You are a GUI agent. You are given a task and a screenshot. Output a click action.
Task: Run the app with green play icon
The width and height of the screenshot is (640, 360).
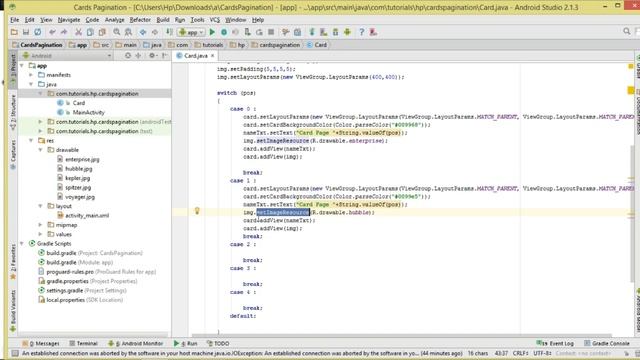pos(212,32)
